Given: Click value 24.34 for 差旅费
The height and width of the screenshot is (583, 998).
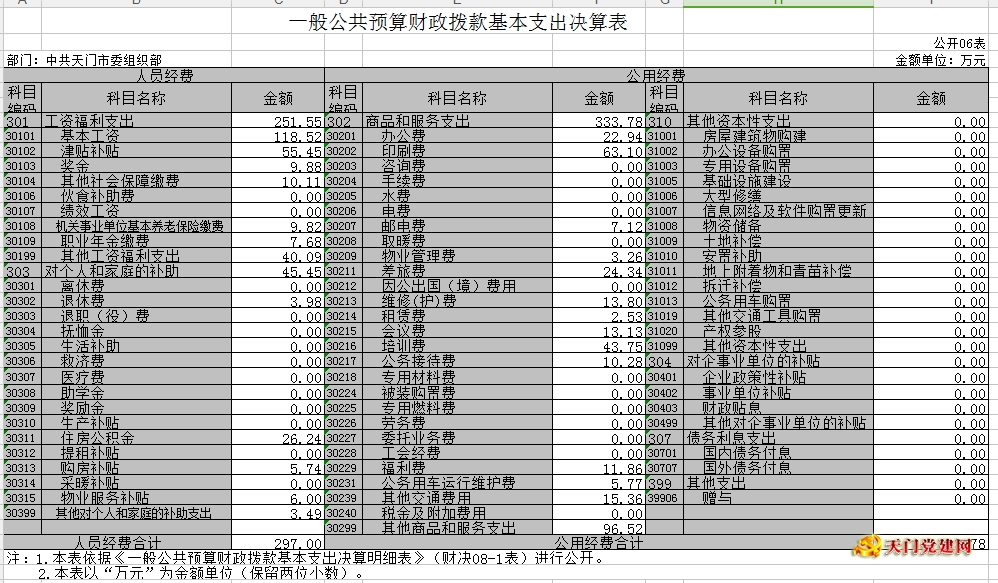Looking at the screenshot, I should (599, 271).
